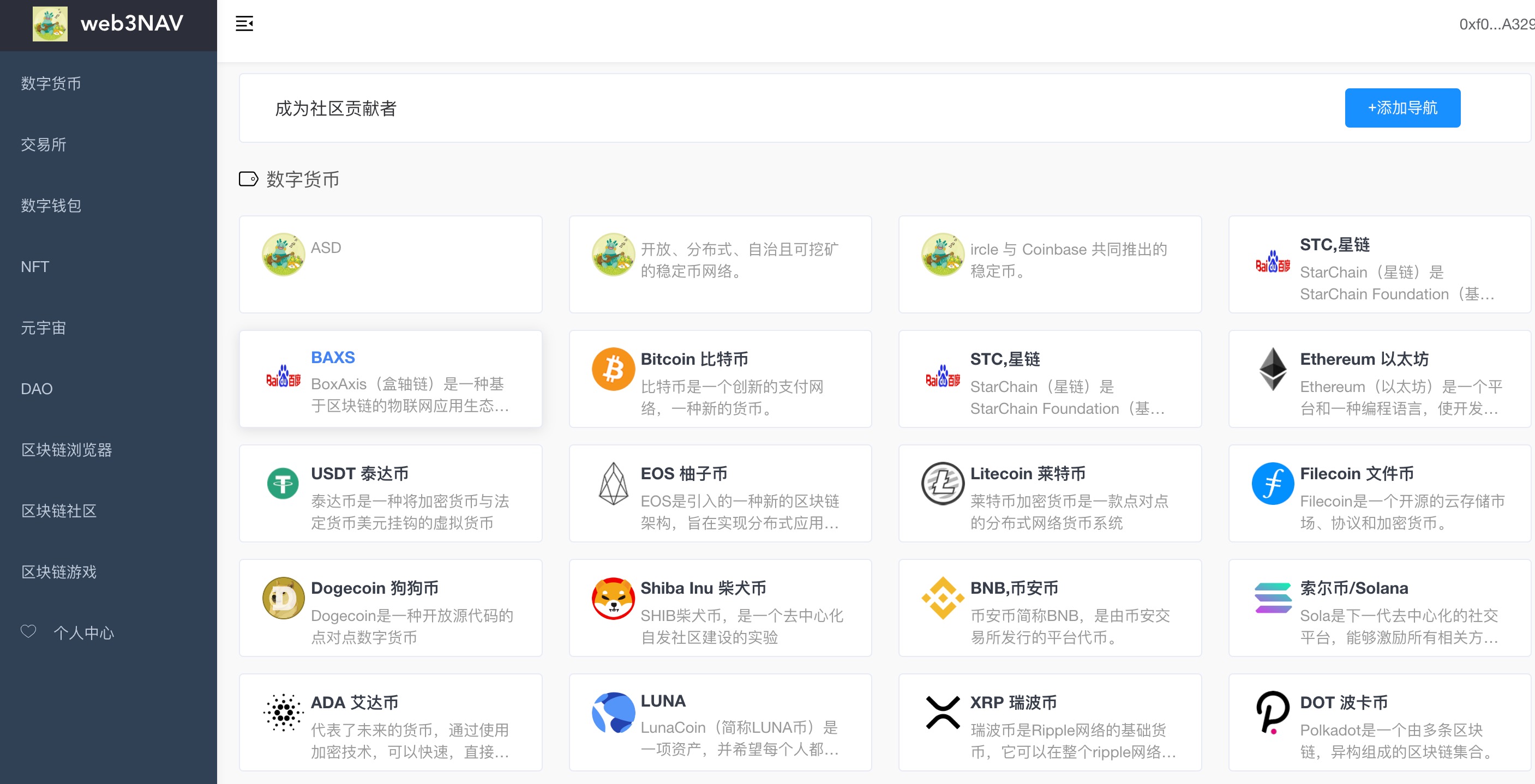The image size is (1535, 784).
Task: Click the Bitcoin orange logo icon
Action: click(x=613, y=369)
